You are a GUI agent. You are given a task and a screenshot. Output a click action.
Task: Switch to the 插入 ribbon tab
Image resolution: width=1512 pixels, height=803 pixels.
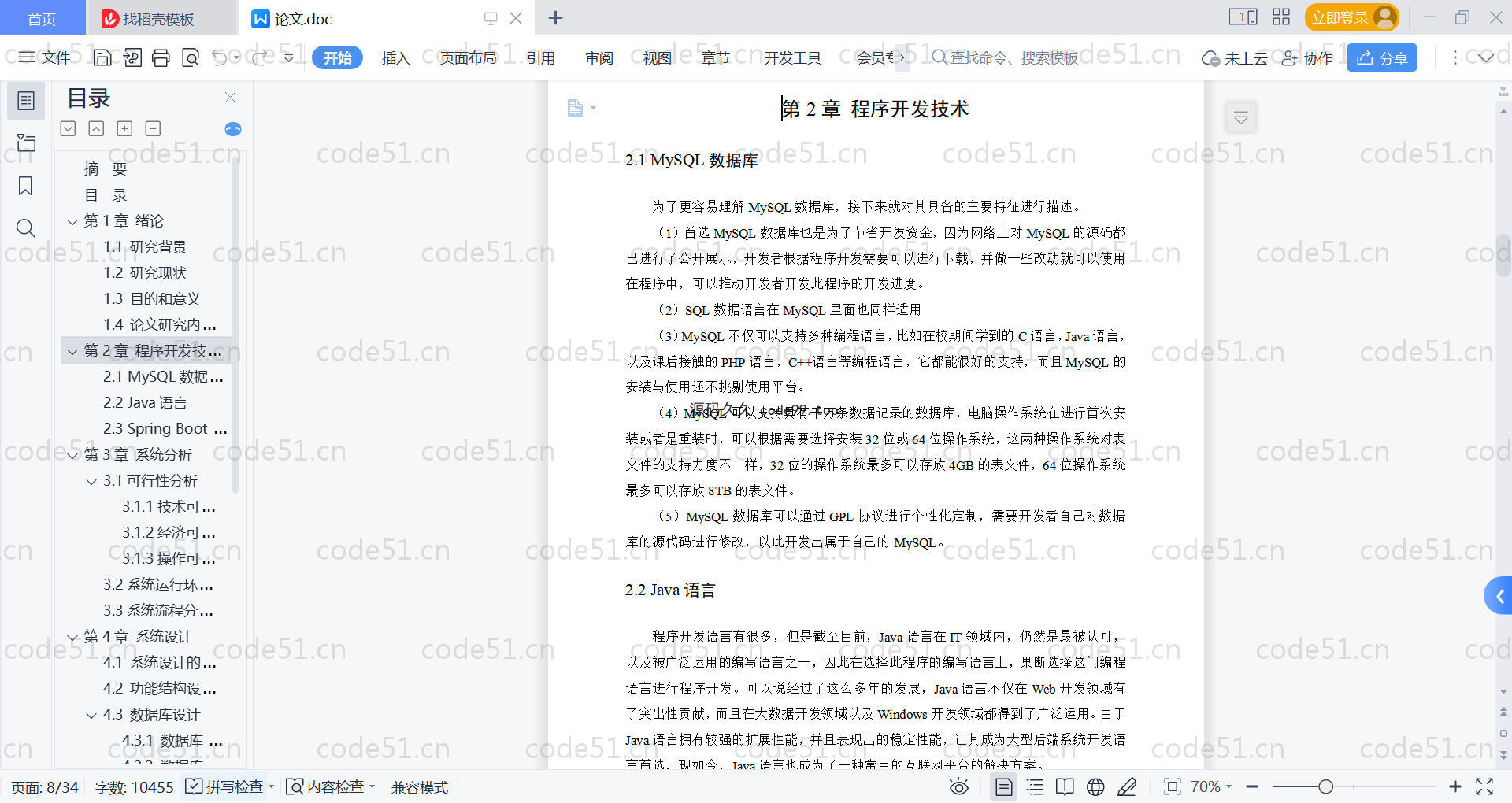[x=395, y=58]
